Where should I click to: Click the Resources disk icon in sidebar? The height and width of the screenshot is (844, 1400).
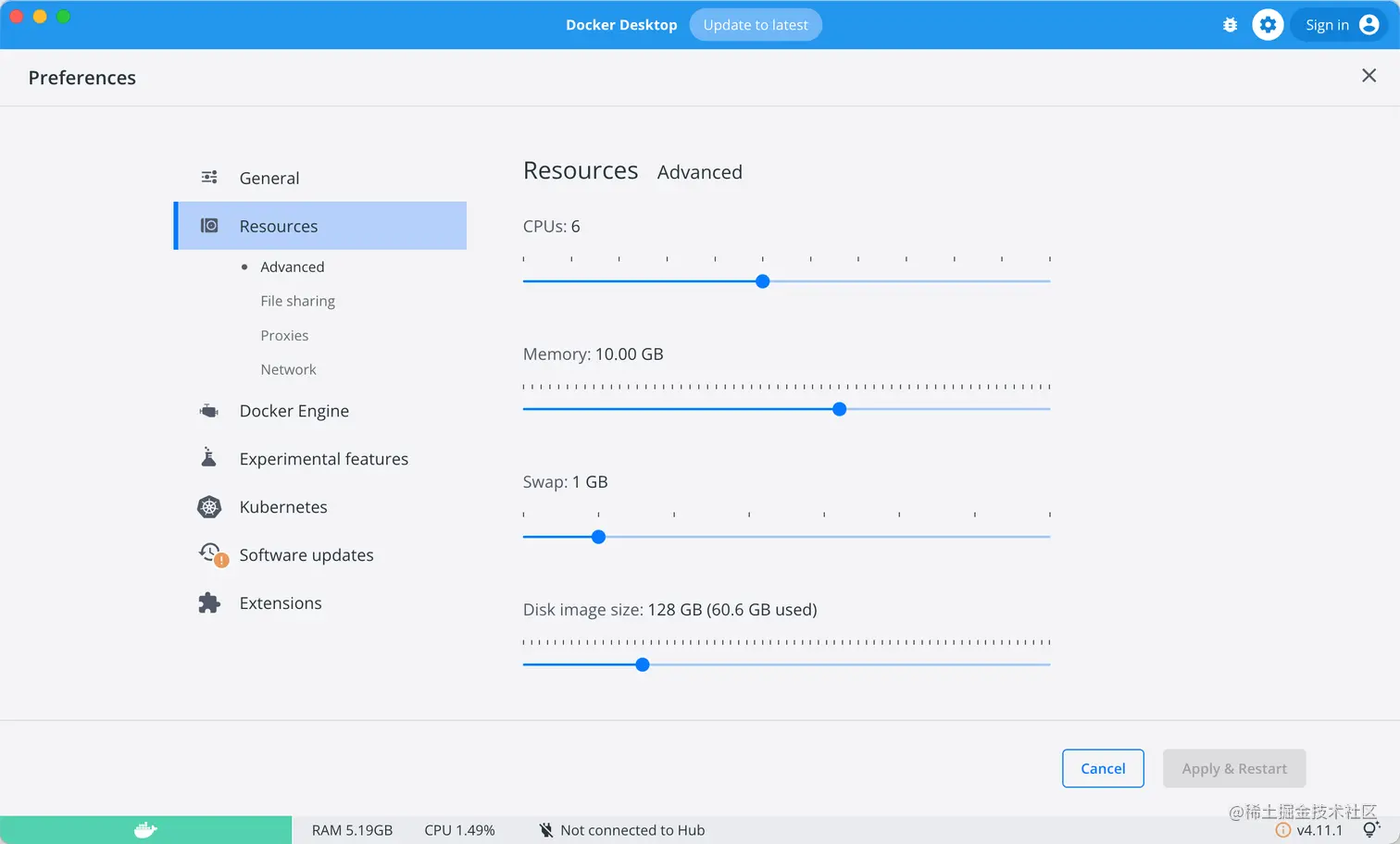coord(209,226)
